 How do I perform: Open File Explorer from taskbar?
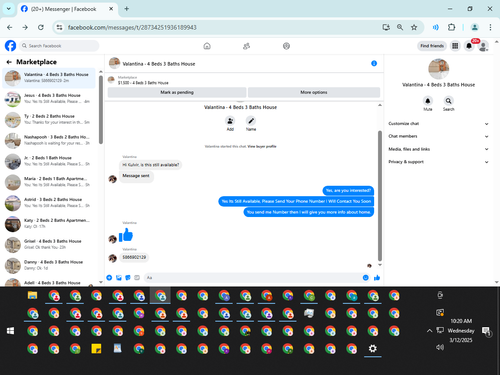[x=32, y=295]
